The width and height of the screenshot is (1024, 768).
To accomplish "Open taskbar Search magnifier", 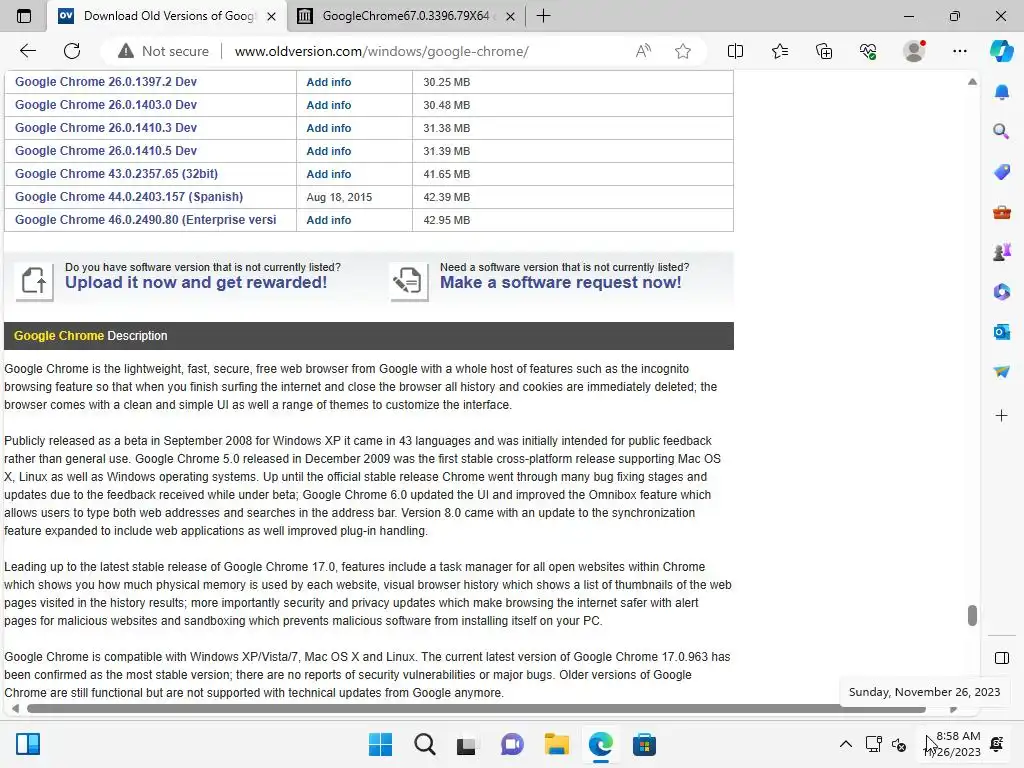I will coord(424,744).
